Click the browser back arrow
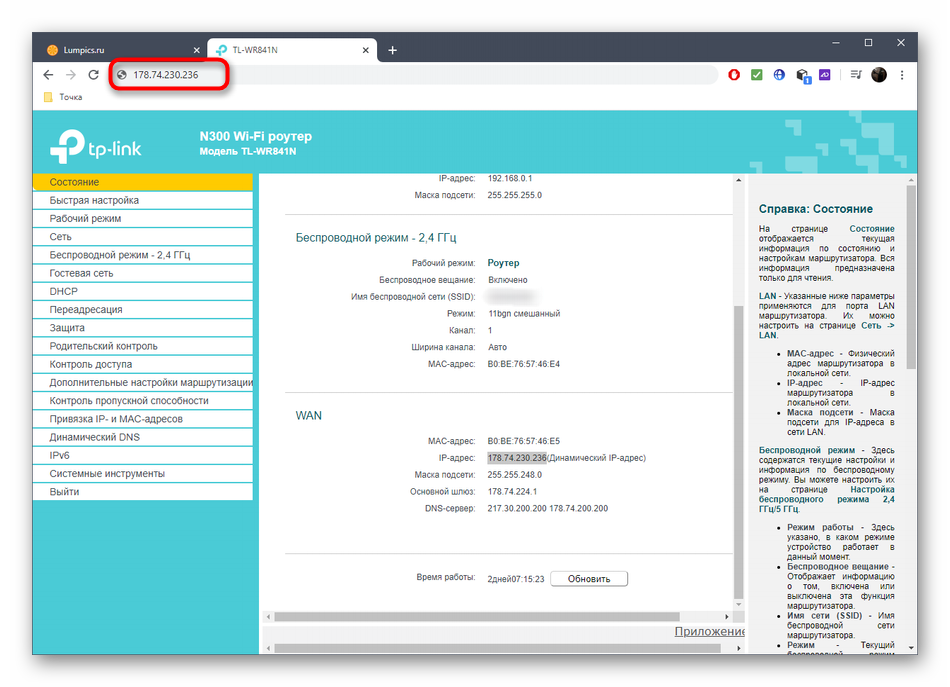 [x=48, y=75]
